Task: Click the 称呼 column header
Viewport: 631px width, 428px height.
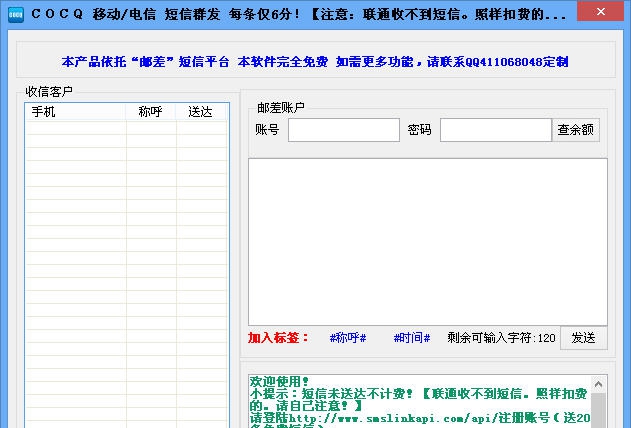Action: pos(151,112)
